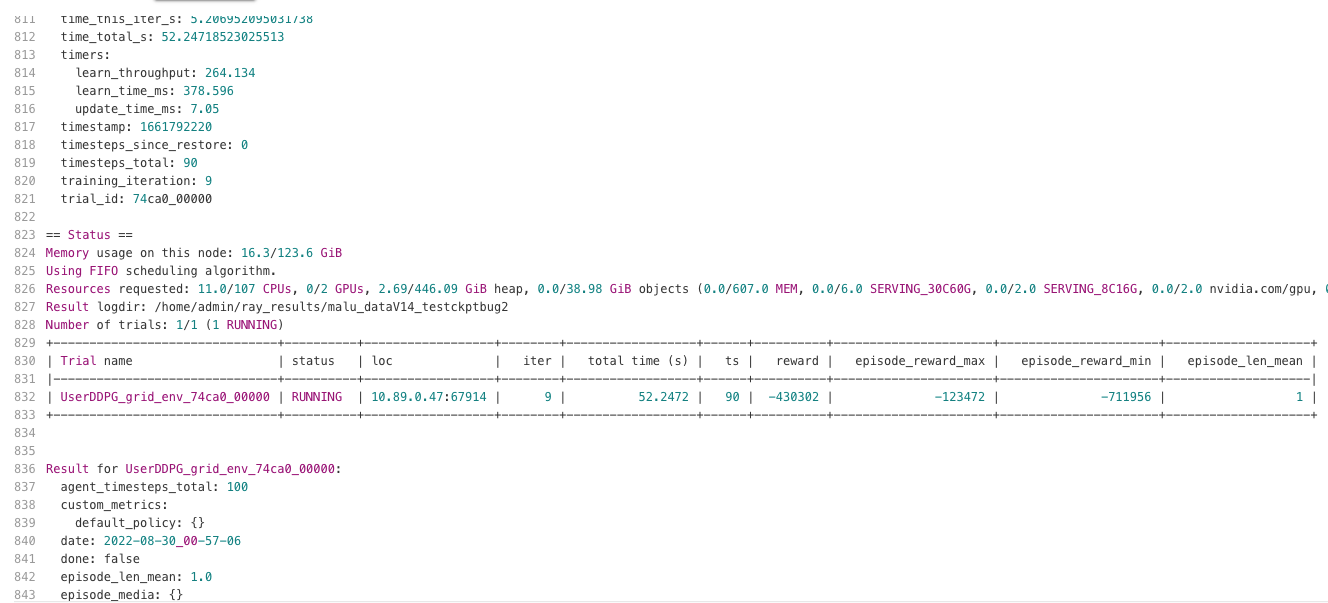Select the training_iteration value 9
This screenshot has height=603, width=1328.
tap(207, 181)
